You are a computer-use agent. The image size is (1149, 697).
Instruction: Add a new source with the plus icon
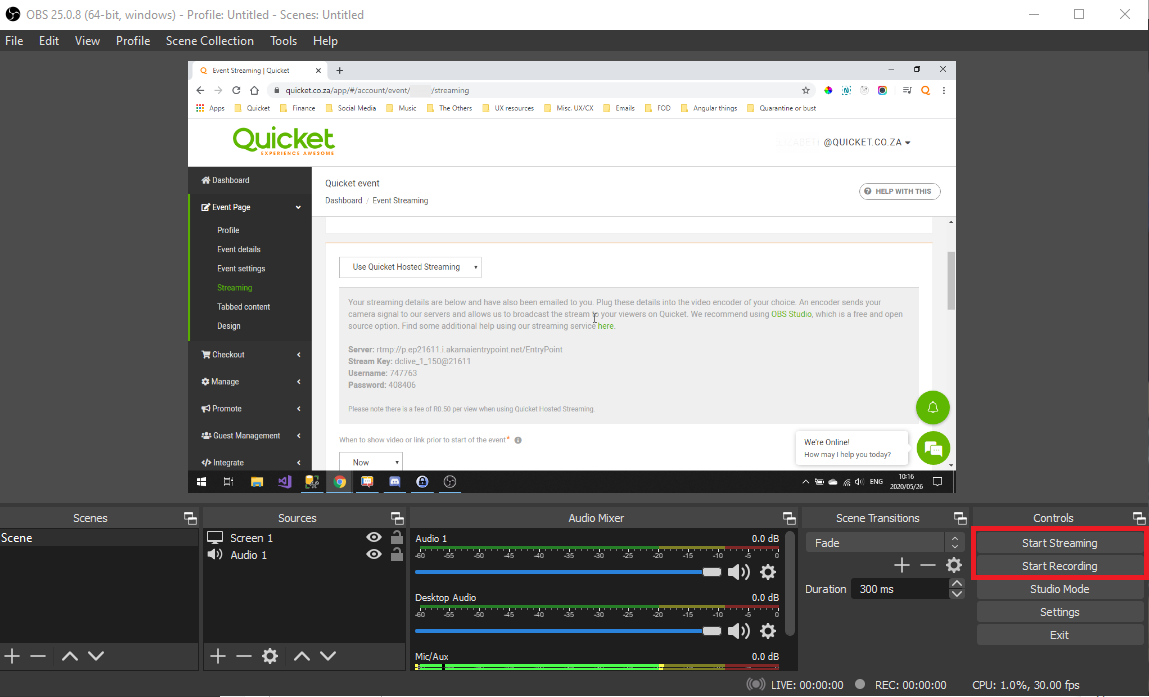(x=216, y=656)
